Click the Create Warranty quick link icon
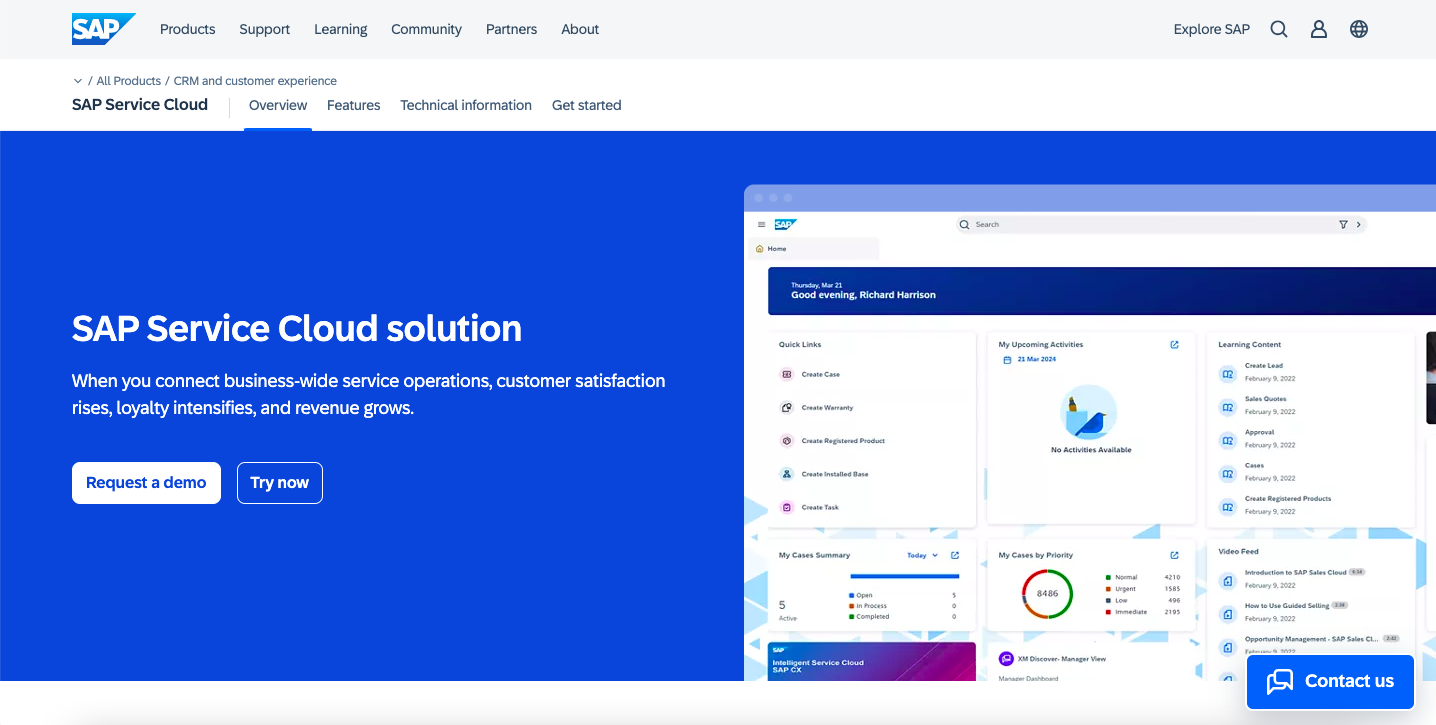Screen dimensions: 1436x725 (x=787, y=408)
